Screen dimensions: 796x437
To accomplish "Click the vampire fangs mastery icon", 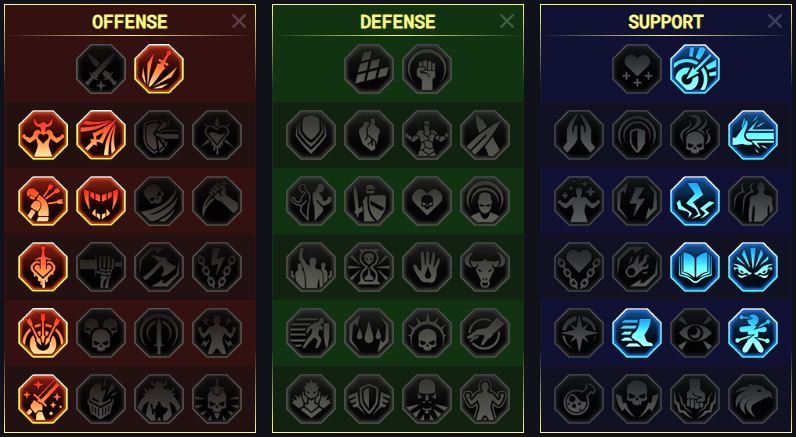I will 101,200.
